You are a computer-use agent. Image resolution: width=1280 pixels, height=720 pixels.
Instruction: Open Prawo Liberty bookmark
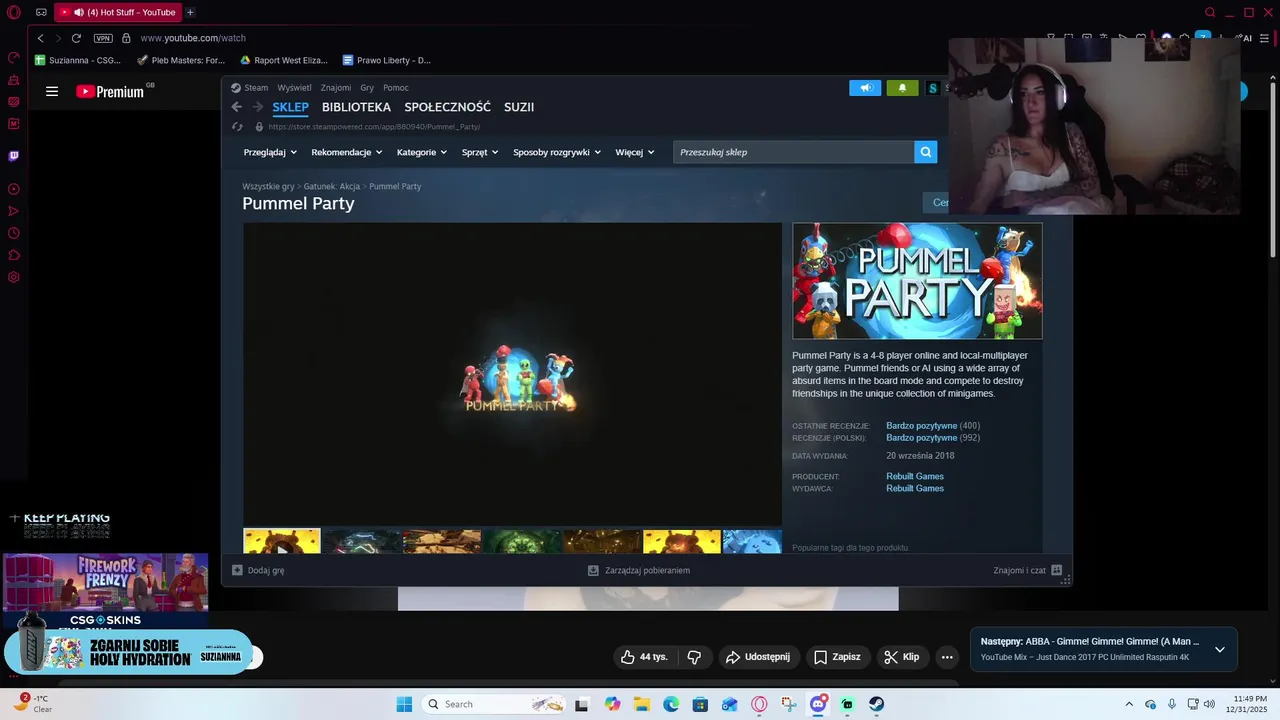click(387, 60)
